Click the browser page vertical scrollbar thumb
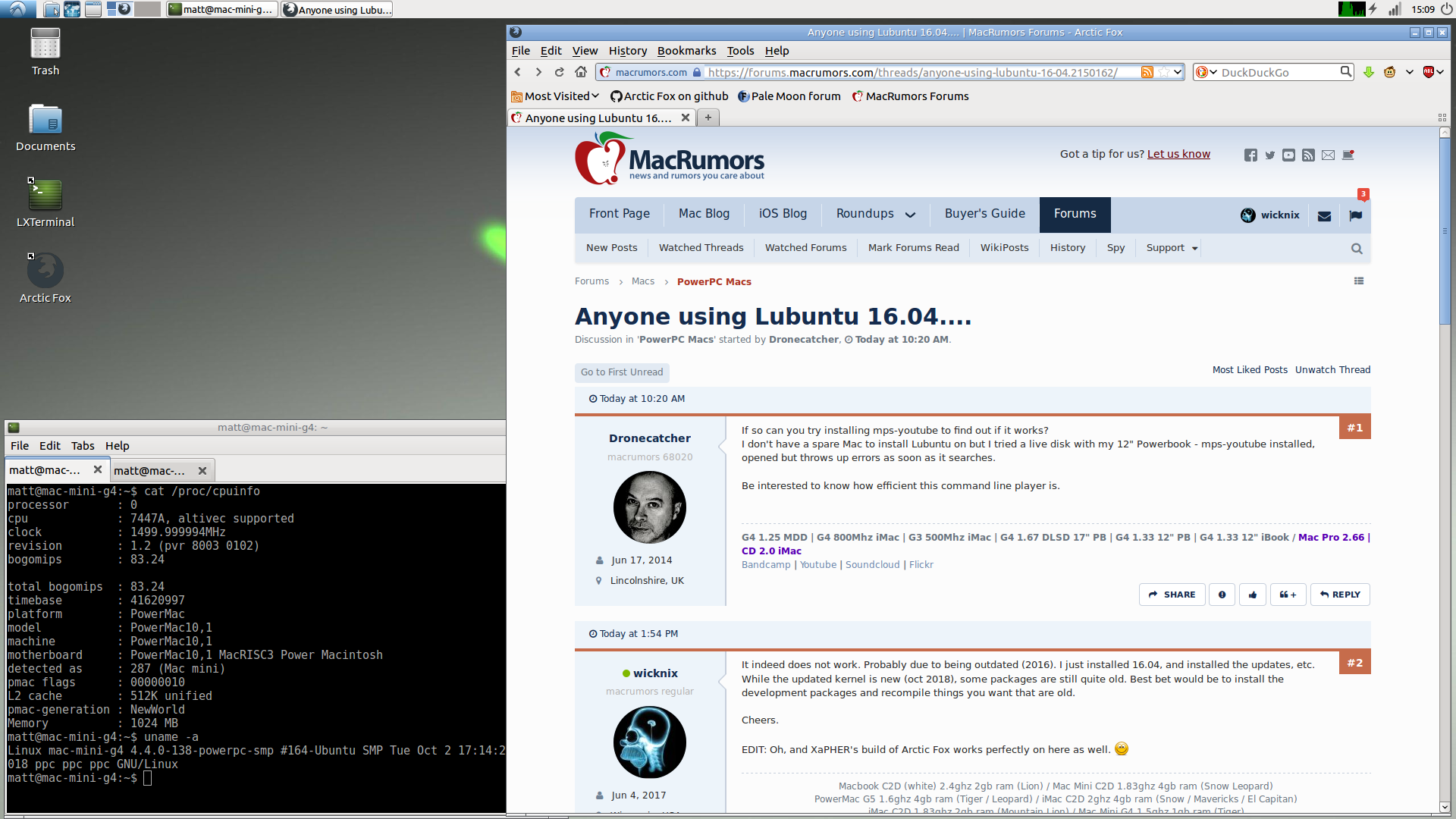 pyautogui.click(x=1445, y=231)
